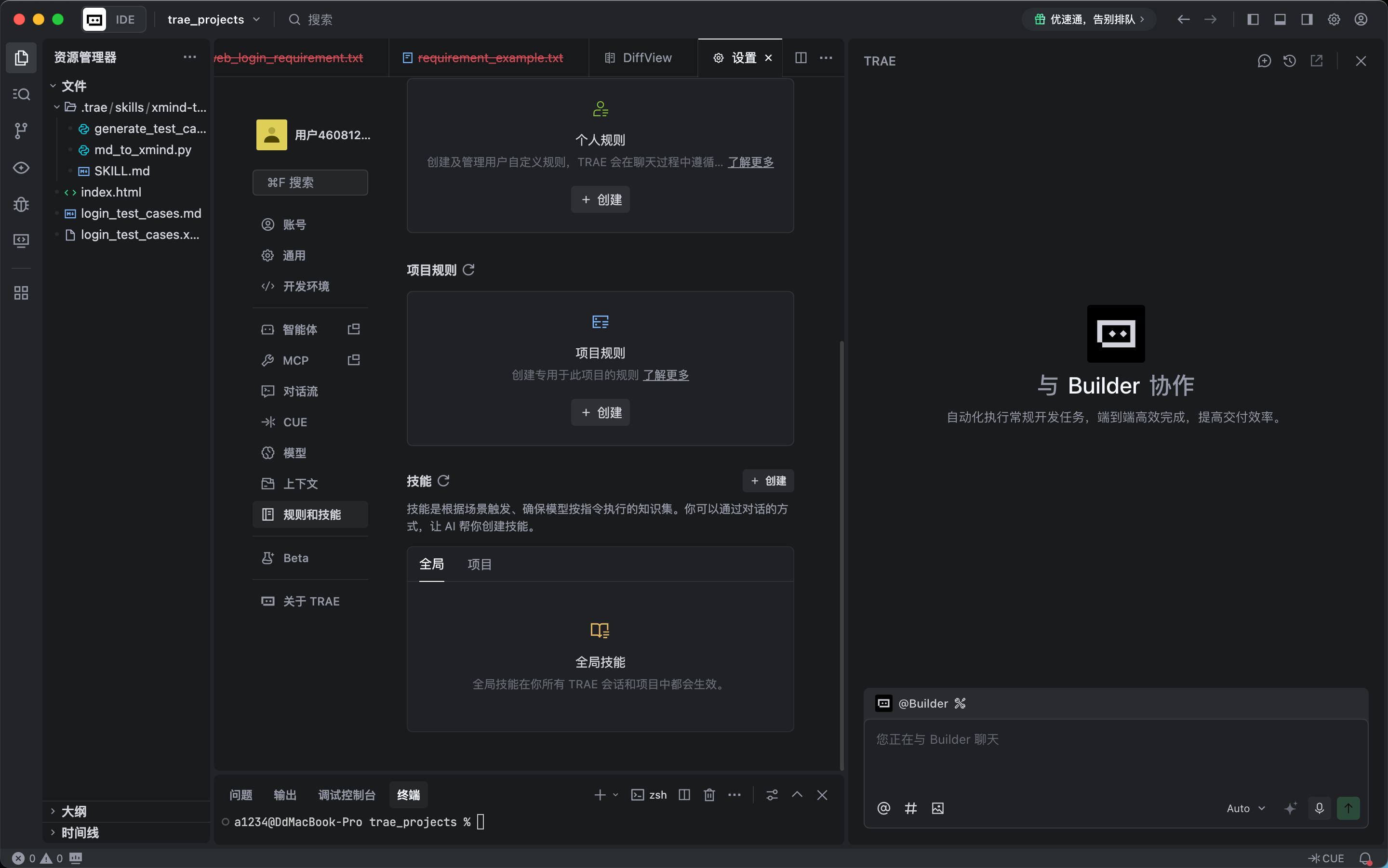Screen dimensions: 1388x868
Task: Open the 模型 settings section
Action: coord(310,453)
